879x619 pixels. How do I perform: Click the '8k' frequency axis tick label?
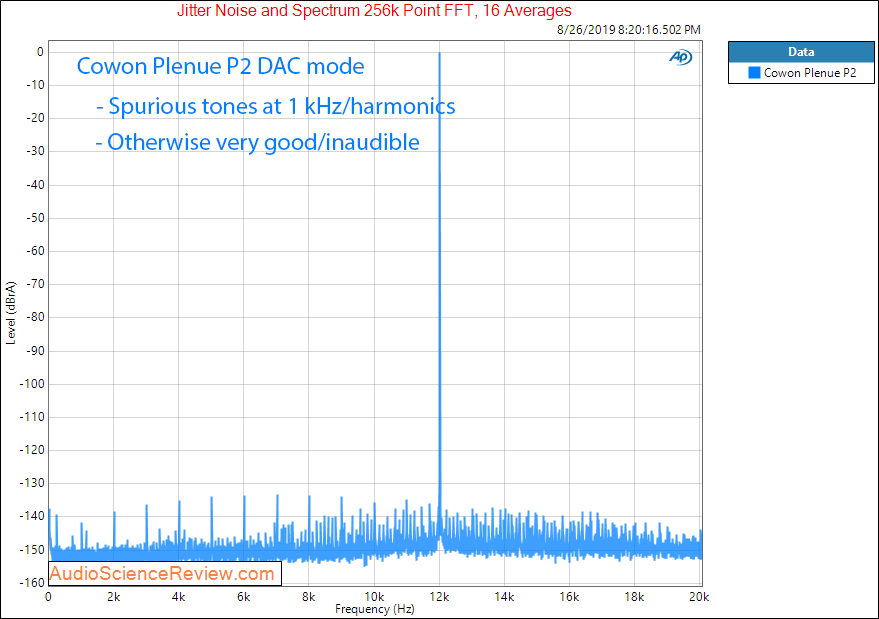pyautogui.click(x=308, y=597)
